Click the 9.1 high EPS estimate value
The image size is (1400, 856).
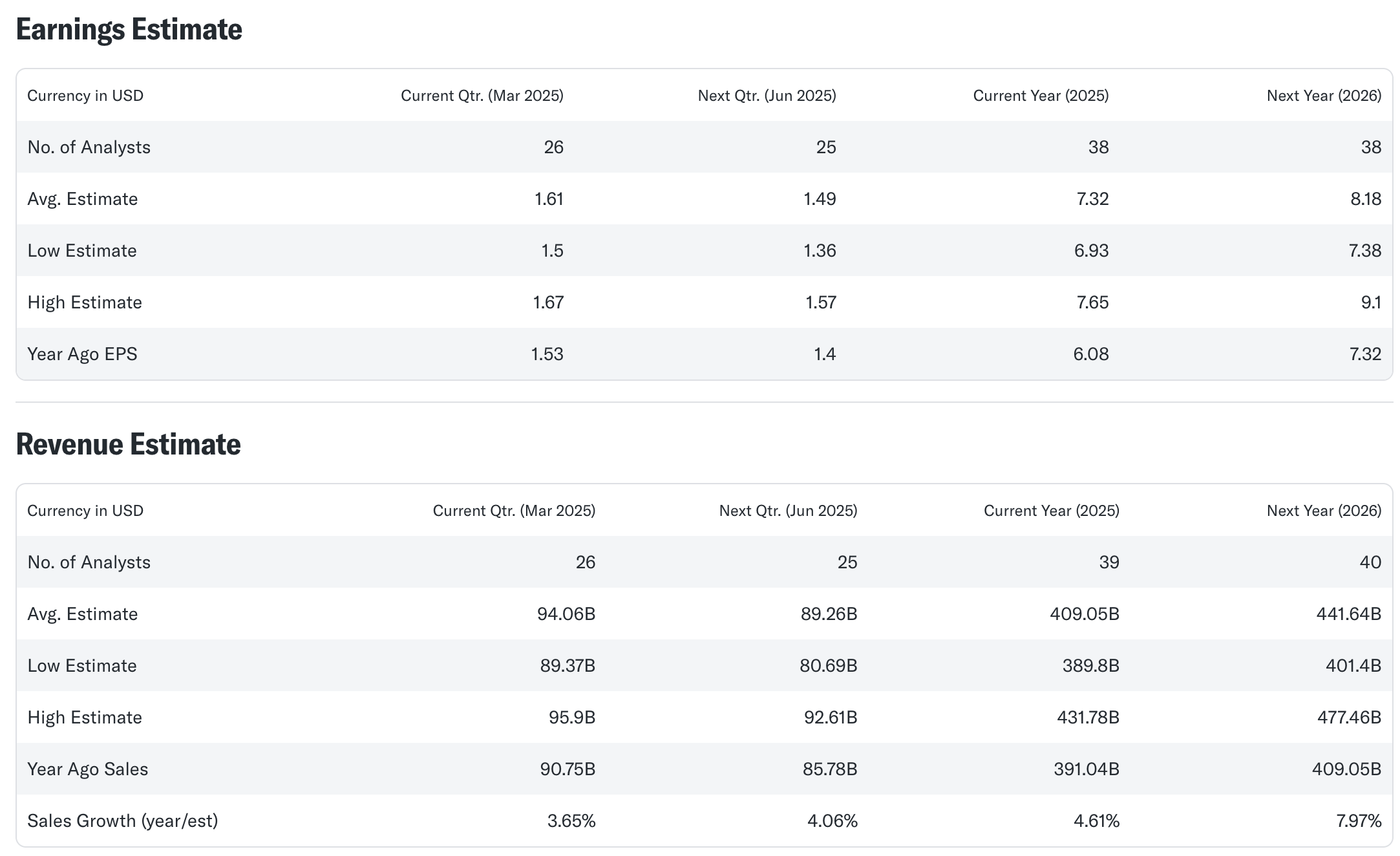(x=1371, y=303)
